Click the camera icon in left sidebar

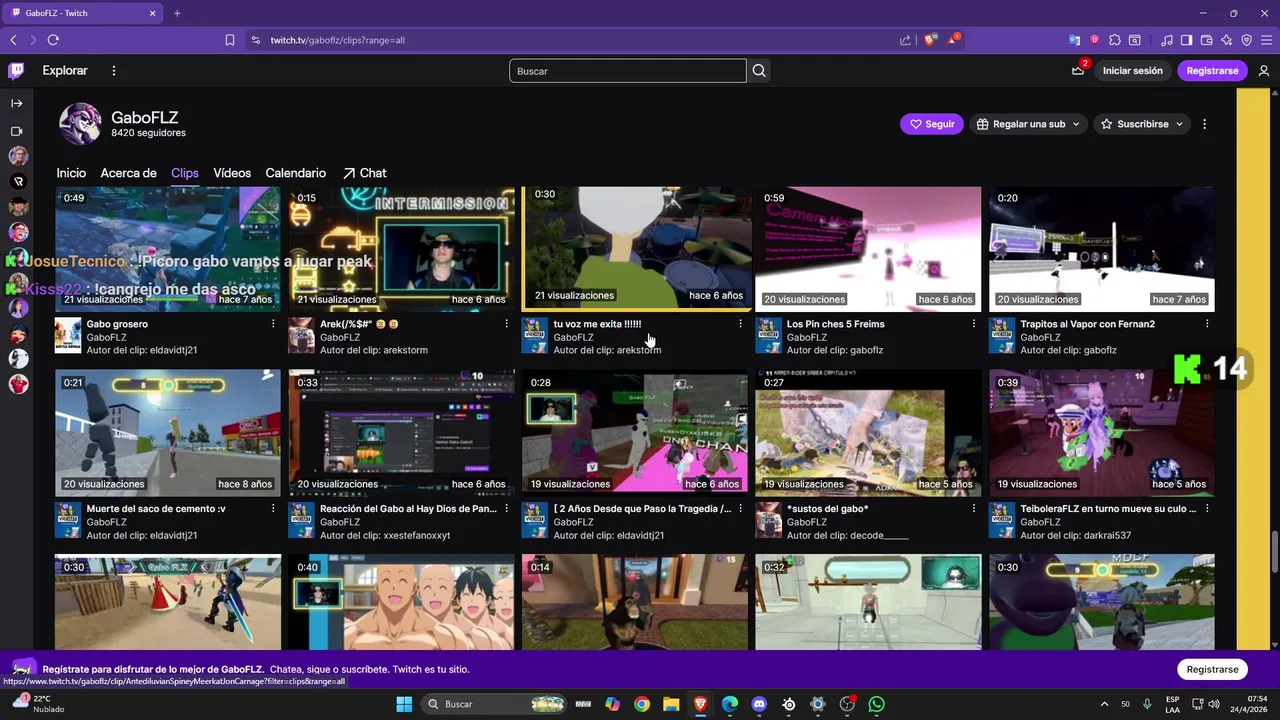point(17,131)
